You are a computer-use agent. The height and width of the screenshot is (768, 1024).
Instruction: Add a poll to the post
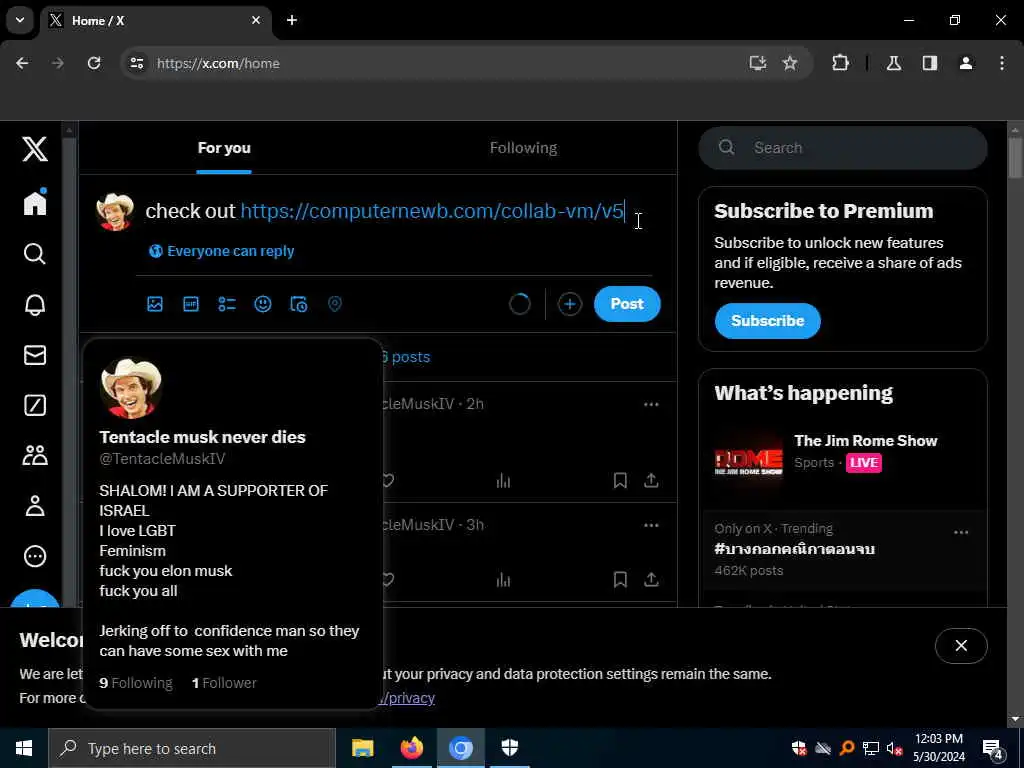[x=227, y=304]
